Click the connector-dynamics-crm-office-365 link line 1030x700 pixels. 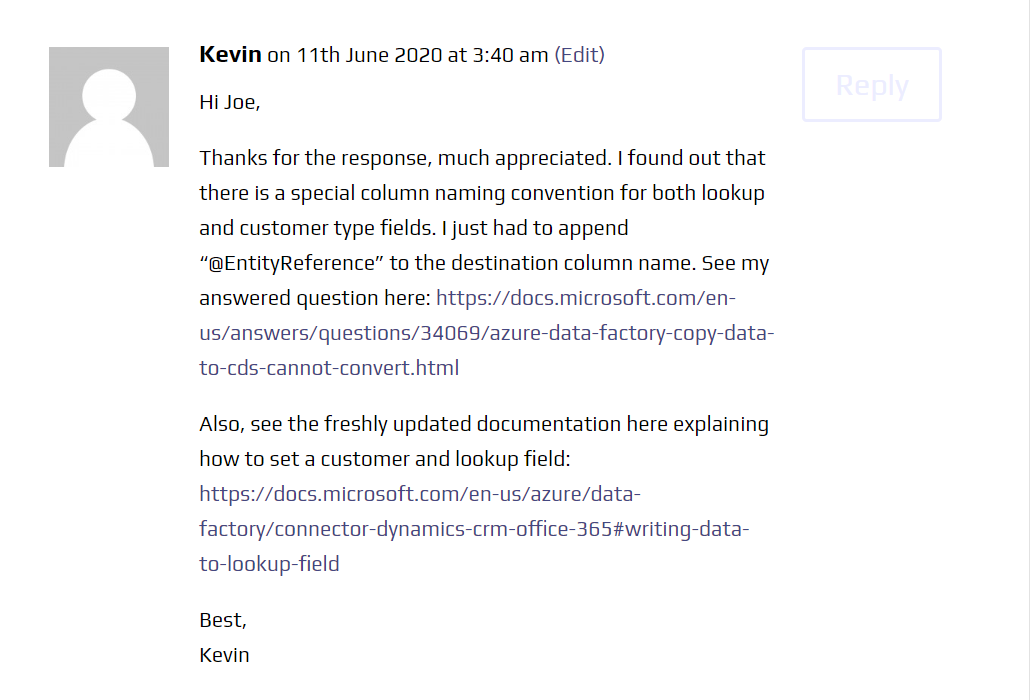click(x=474, y=529)
